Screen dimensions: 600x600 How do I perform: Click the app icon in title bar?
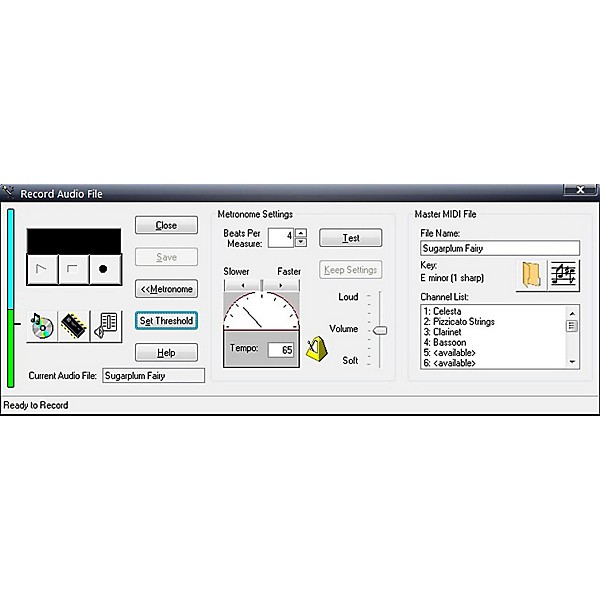tap(8, 192)
